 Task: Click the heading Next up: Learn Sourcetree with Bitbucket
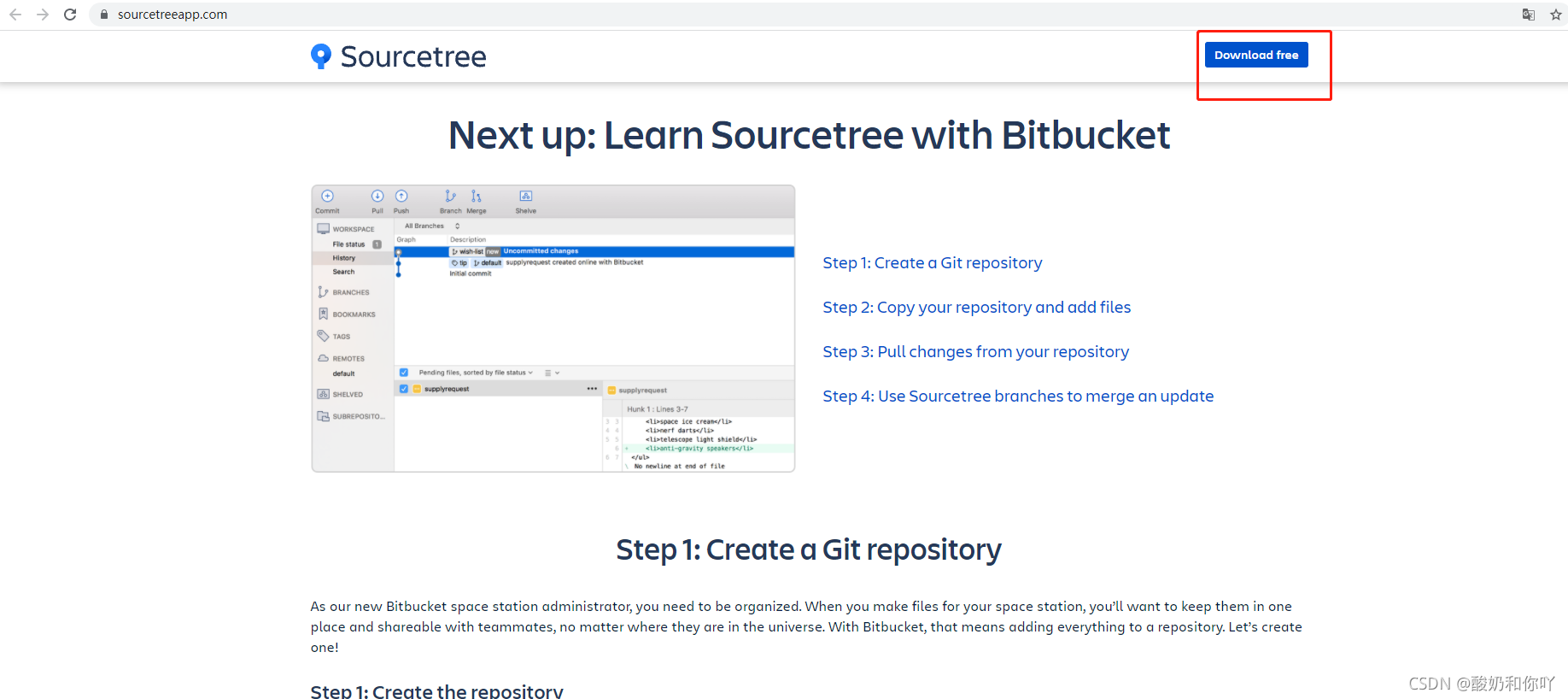point(810,136)
